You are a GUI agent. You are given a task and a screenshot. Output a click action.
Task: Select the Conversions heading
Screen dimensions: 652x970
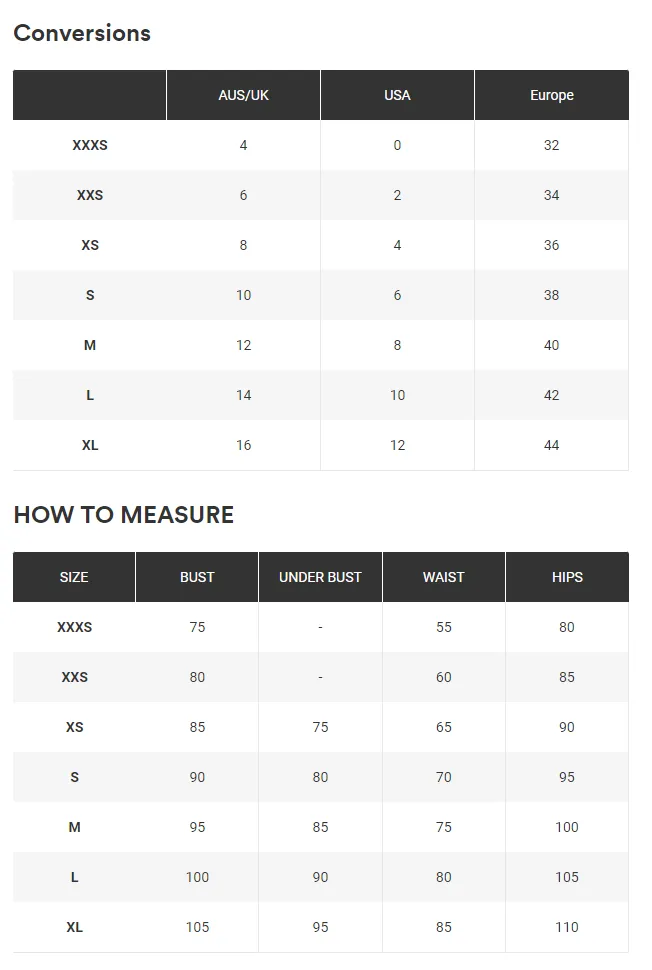click(x=82, y=33)
